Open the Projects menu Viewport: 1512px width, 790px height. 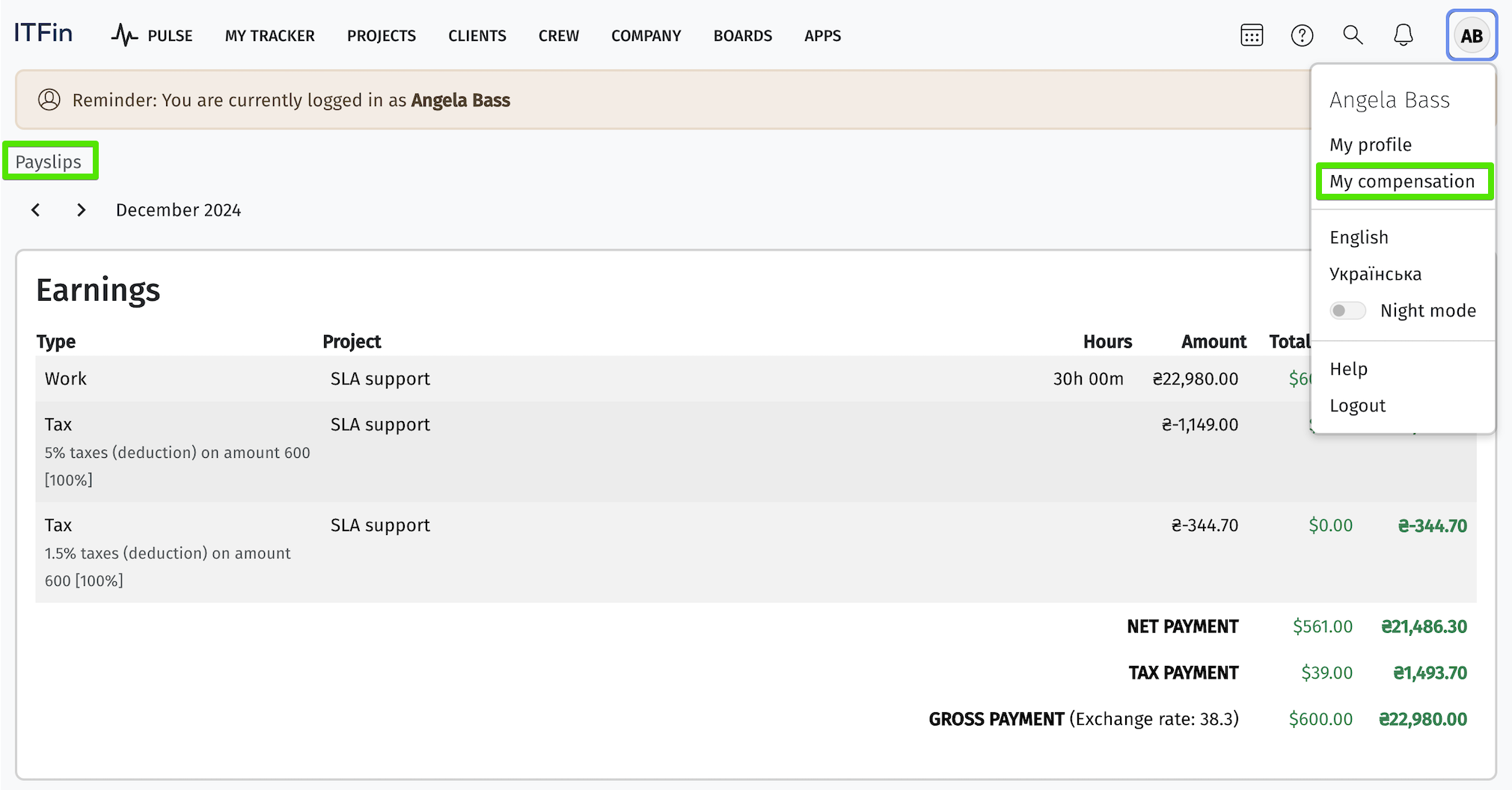click(x=381, y=36)
